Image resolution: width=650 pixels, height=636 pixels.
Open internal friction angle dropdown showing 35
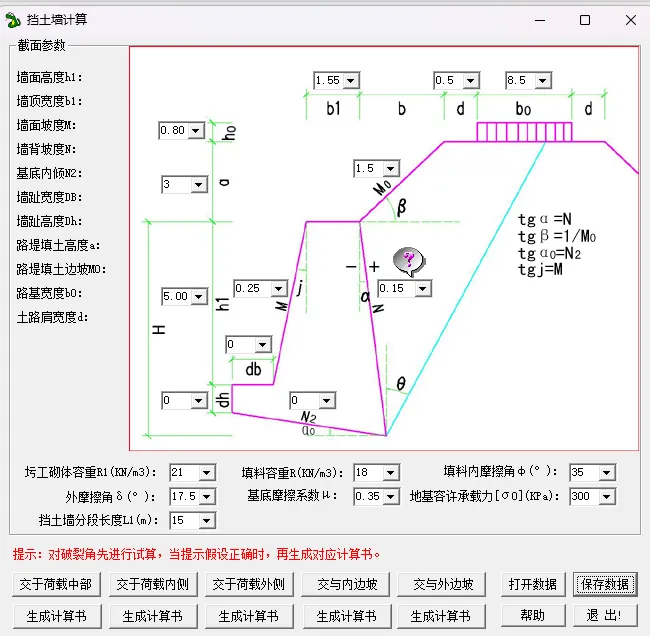coord(606,473)
